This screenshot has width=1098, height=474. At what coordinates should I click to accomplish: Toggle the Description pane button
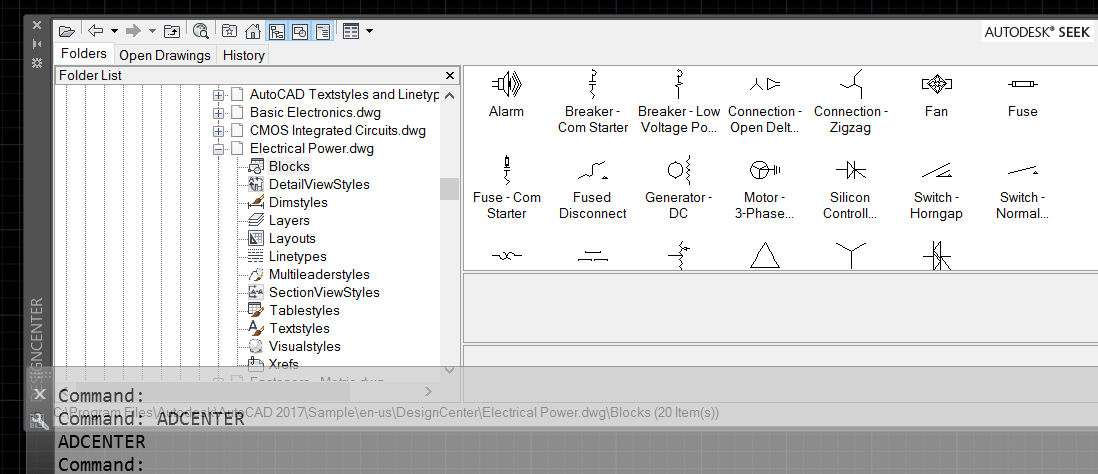coord(322,32)
